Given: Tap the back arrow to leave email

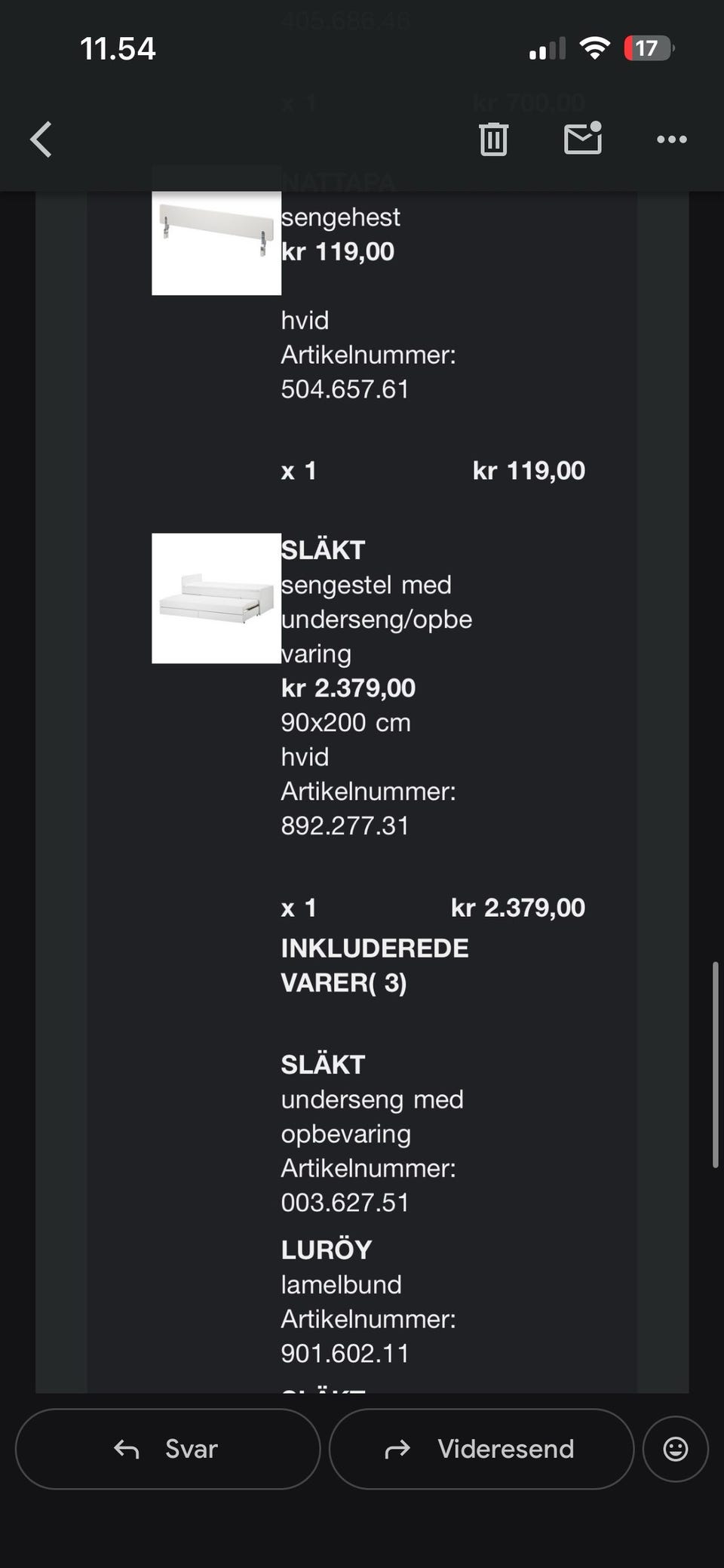Looking at the screenshot, I should click(41, 140).
